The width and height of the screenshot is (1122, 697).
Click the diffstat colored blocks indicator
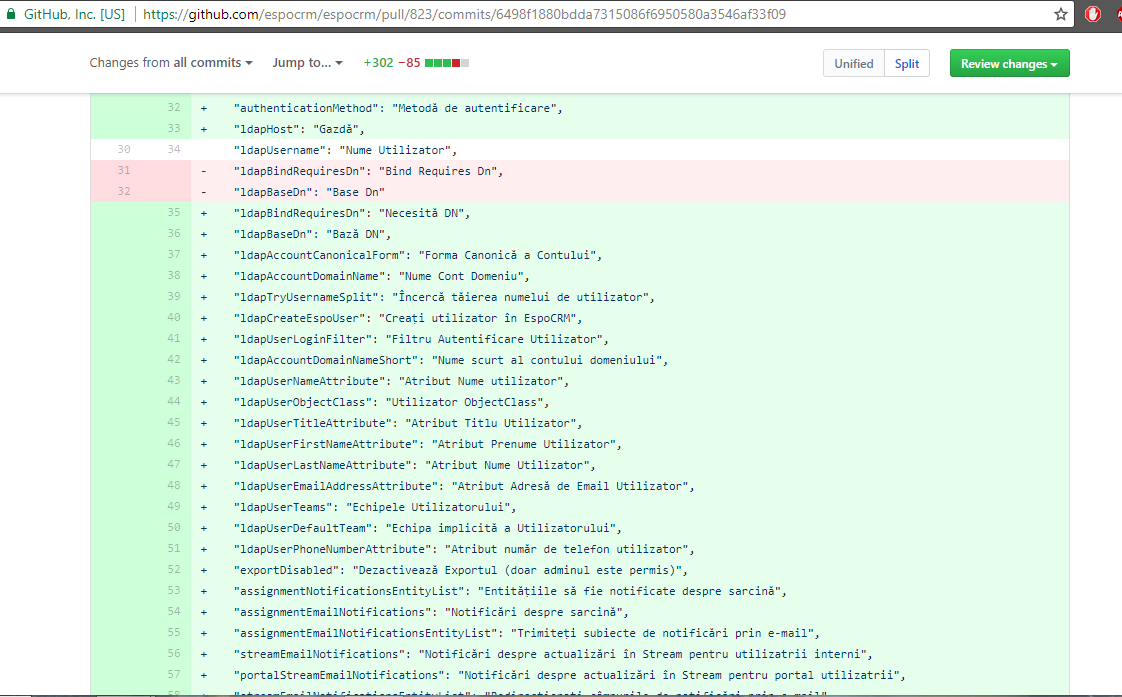tap(447, 63)
